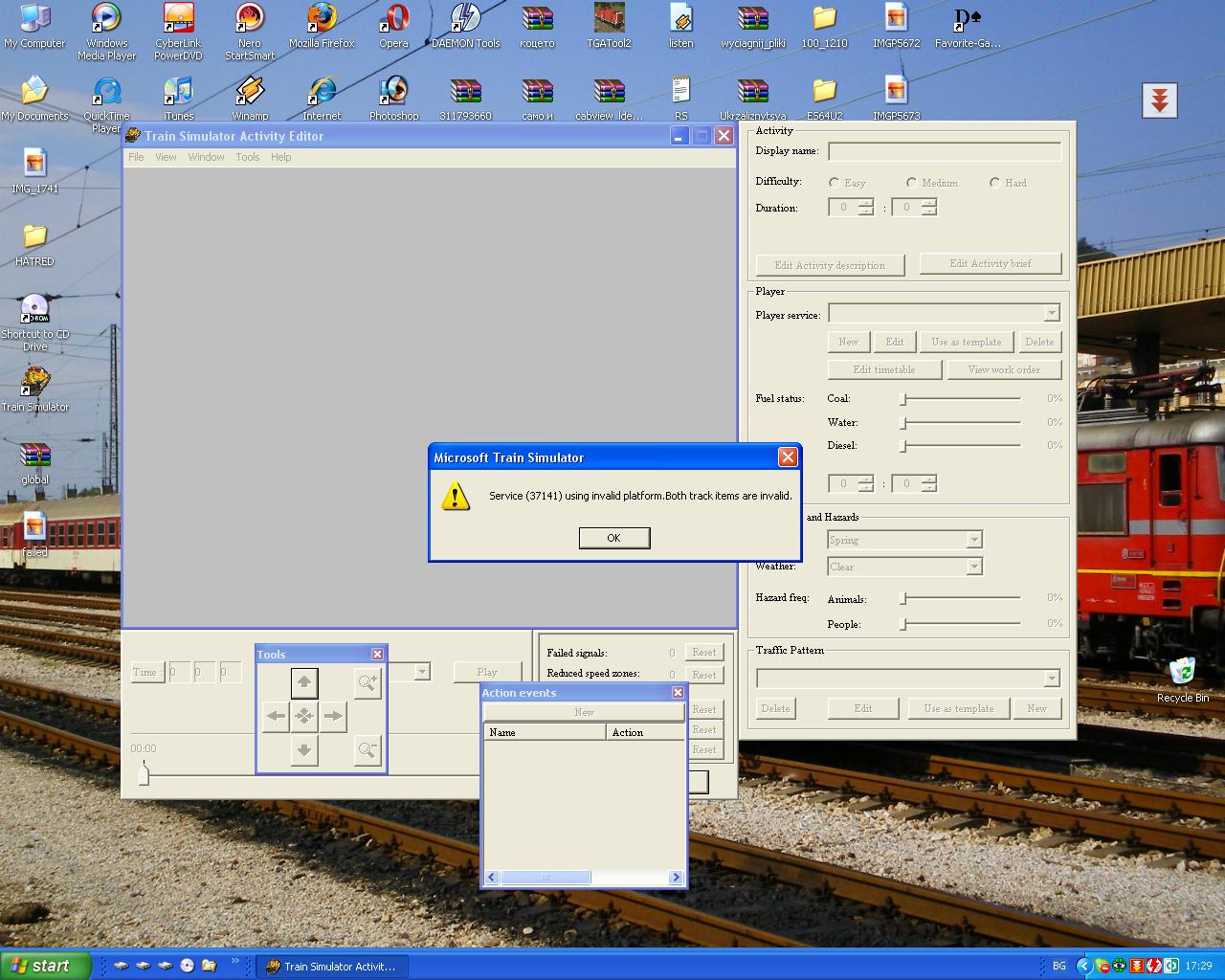Open Winamp desktop icon
Viewport: 1225px width, 980px height.
250,99
